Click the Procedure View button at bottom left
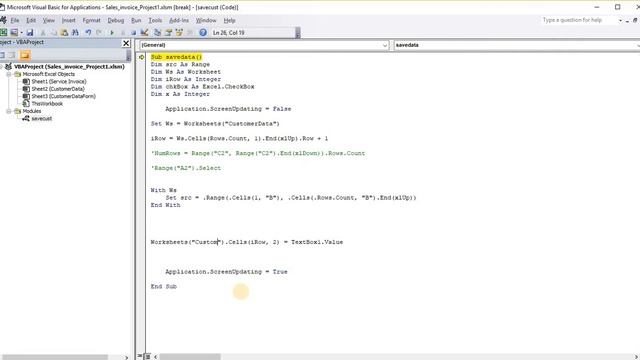640x360 pixels. click(x=140, y=356)
